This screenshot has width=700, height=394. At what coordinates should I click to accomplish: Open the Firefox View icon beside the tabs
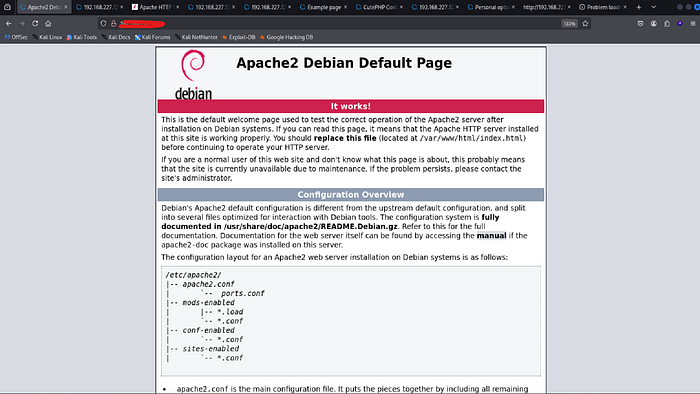pyautogui.click(x=7, y=7)
